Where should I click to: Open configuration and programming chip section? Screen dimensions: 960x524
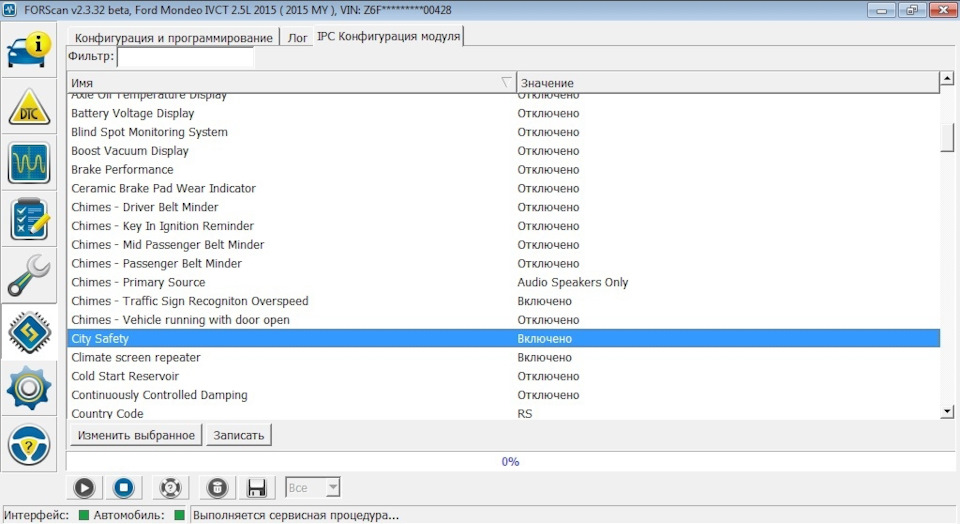tap(29, 332)
